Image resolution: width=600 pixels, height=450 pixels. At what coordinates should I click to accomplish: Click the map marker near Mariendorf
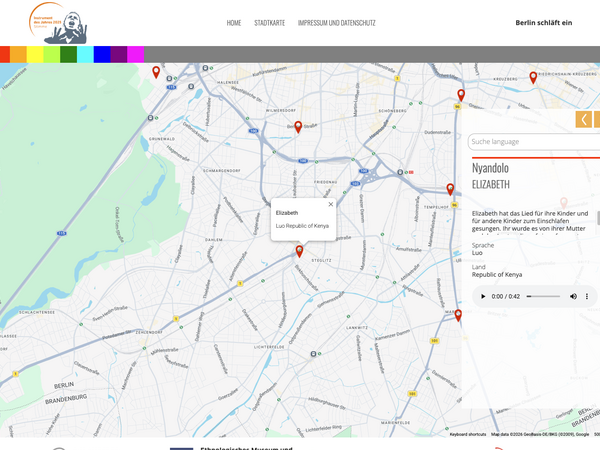click(x=458, y=315)
